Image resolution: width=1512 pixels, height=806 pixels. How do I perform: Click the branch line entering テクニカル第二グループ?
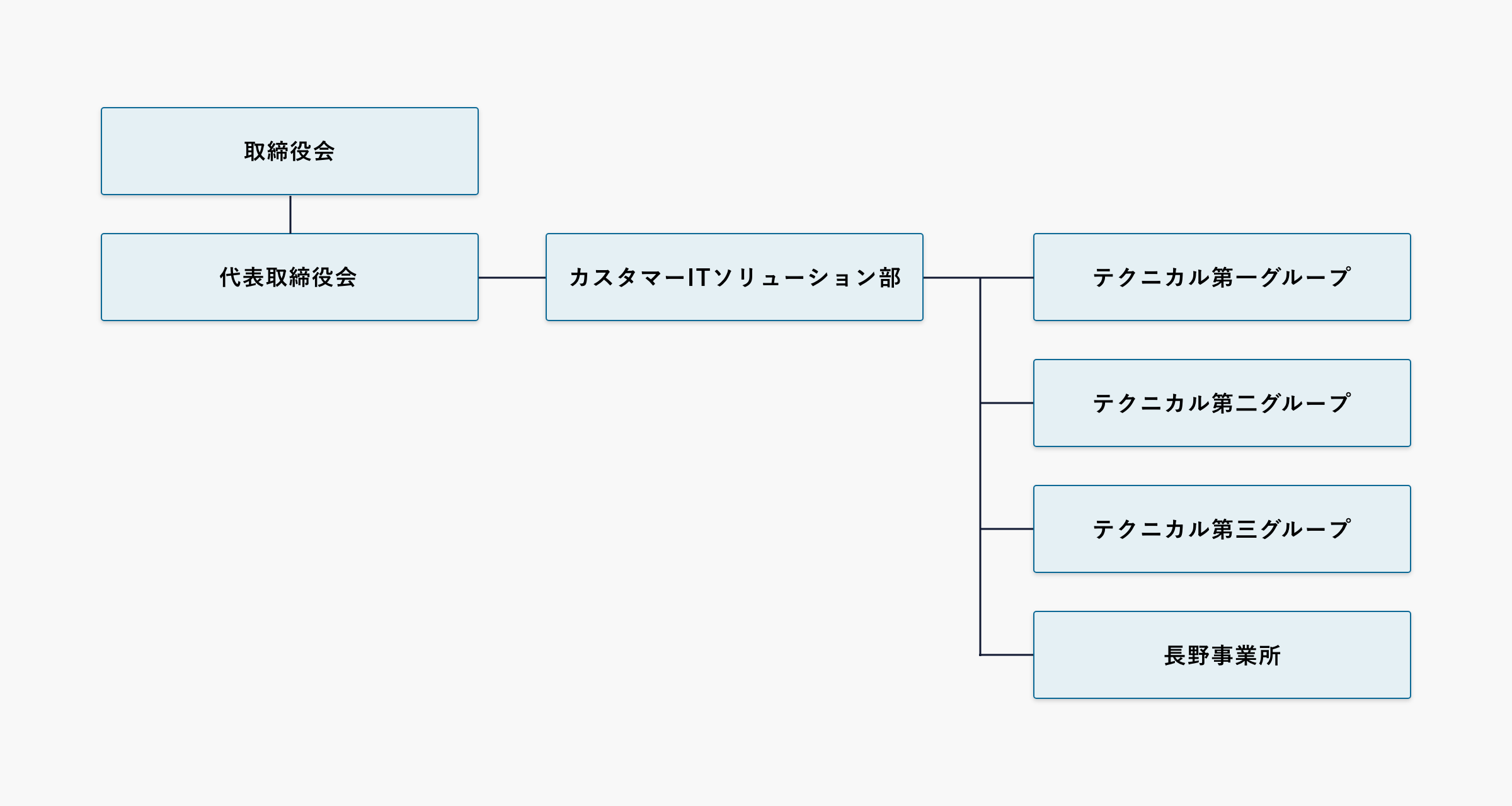tap(1007, 403)
